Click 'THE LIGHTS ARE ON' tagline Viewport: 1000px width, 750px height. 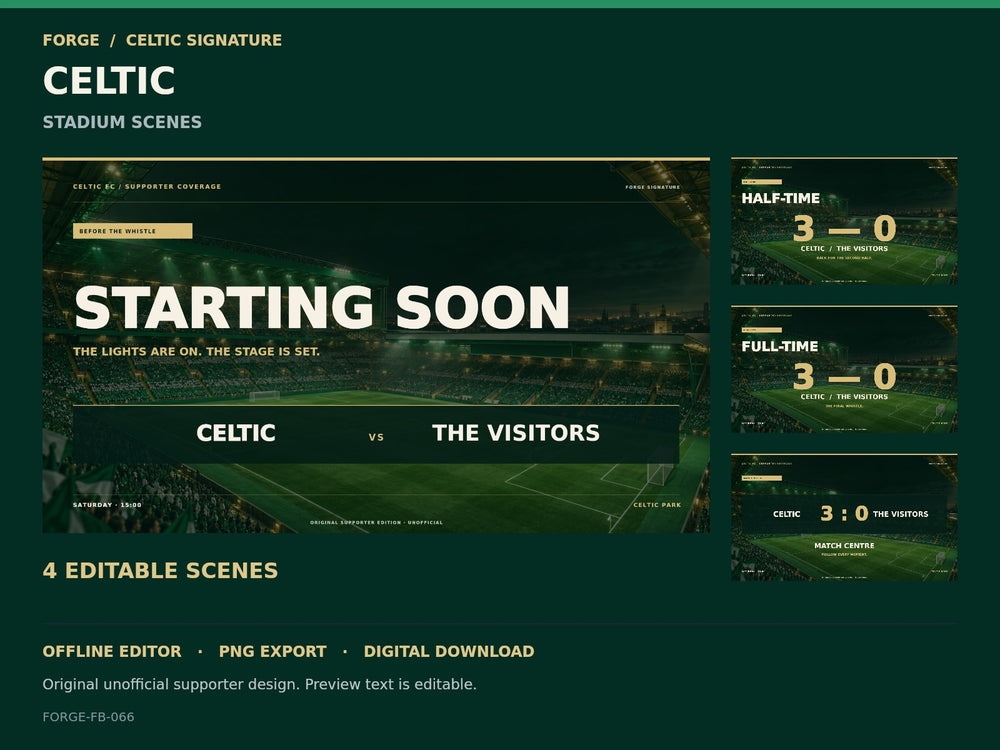coord(196,351)
